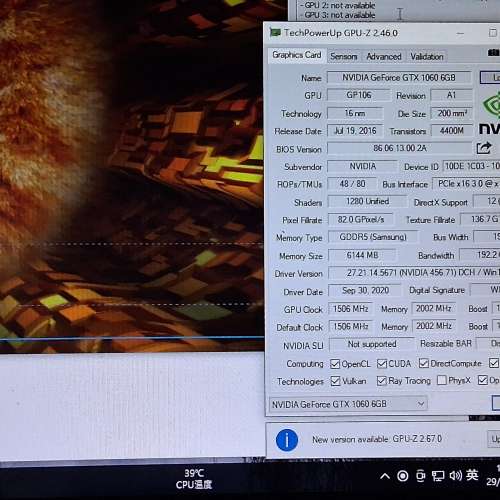
Task: Click the Bus Interface value PCIe x16 3.0
Action: (x=466, y=184)
